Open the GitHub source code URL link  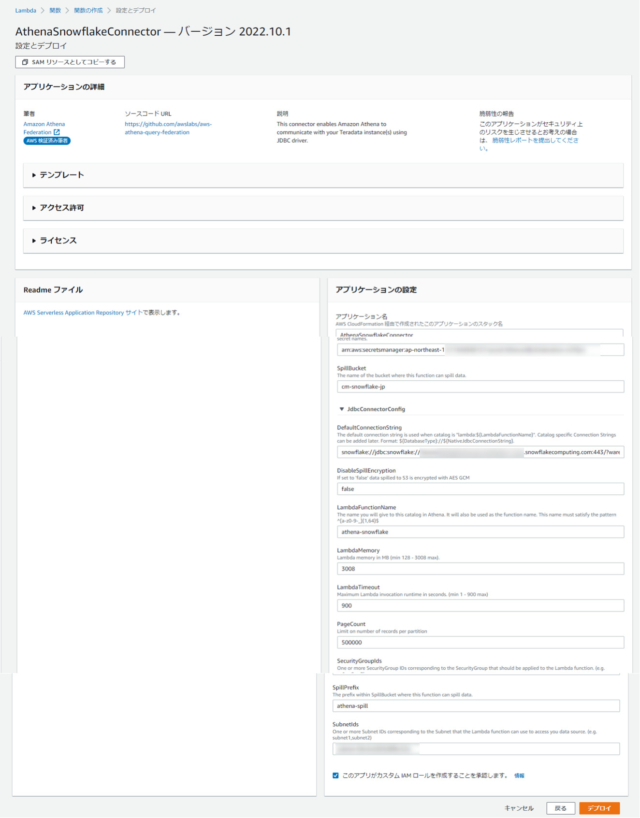(x=168, y=128)
